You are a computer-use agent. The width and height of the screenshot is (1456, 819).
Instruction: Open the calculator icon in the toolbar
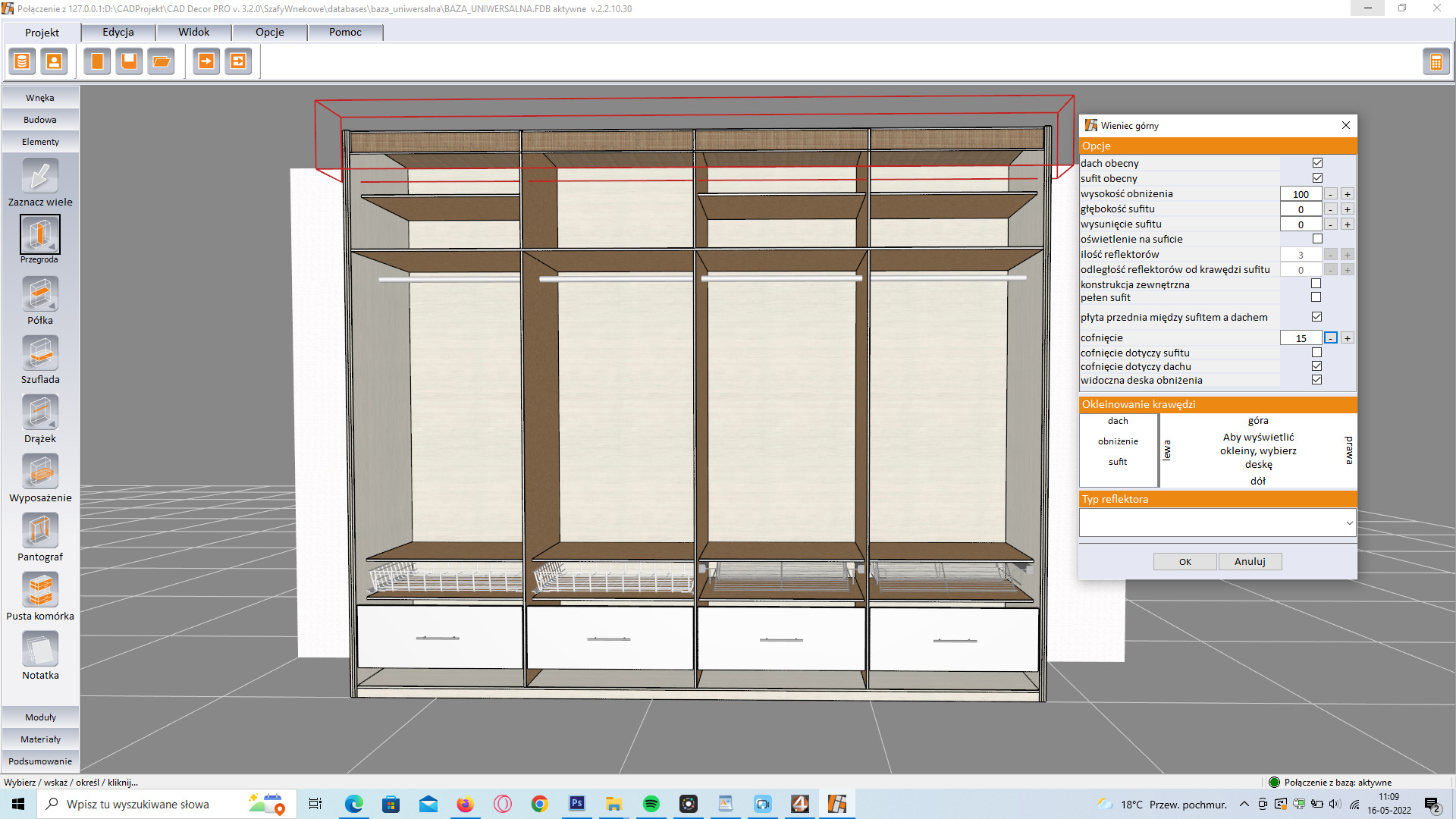click(x=1436, y=62)
